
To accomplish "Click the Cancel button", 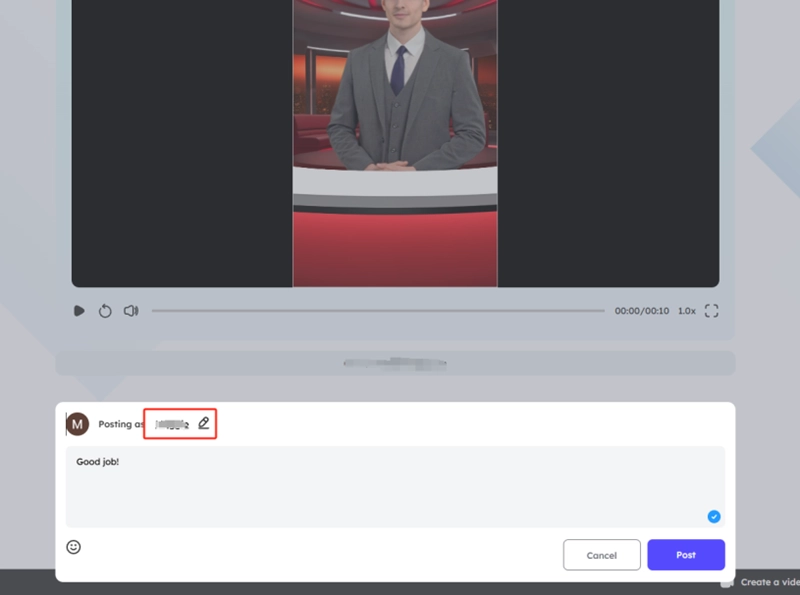I will tap(601, 555).
